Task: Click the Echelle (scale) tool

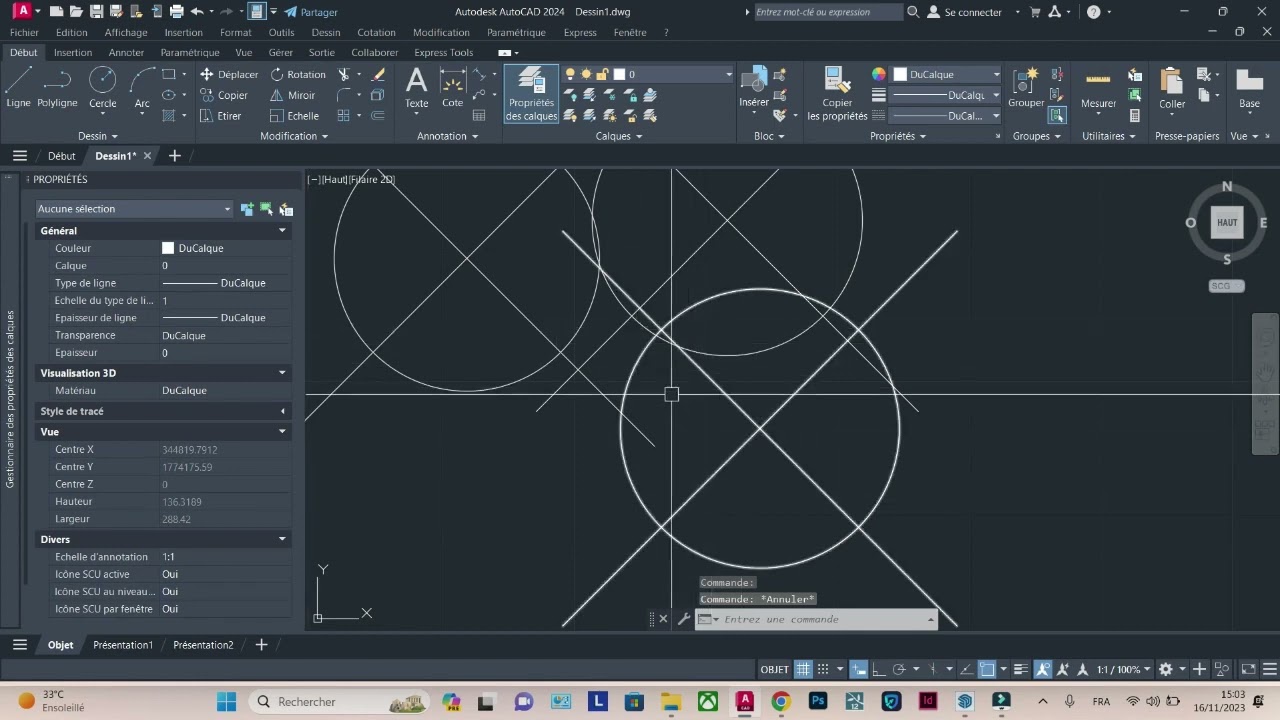Action: [294, 116]
